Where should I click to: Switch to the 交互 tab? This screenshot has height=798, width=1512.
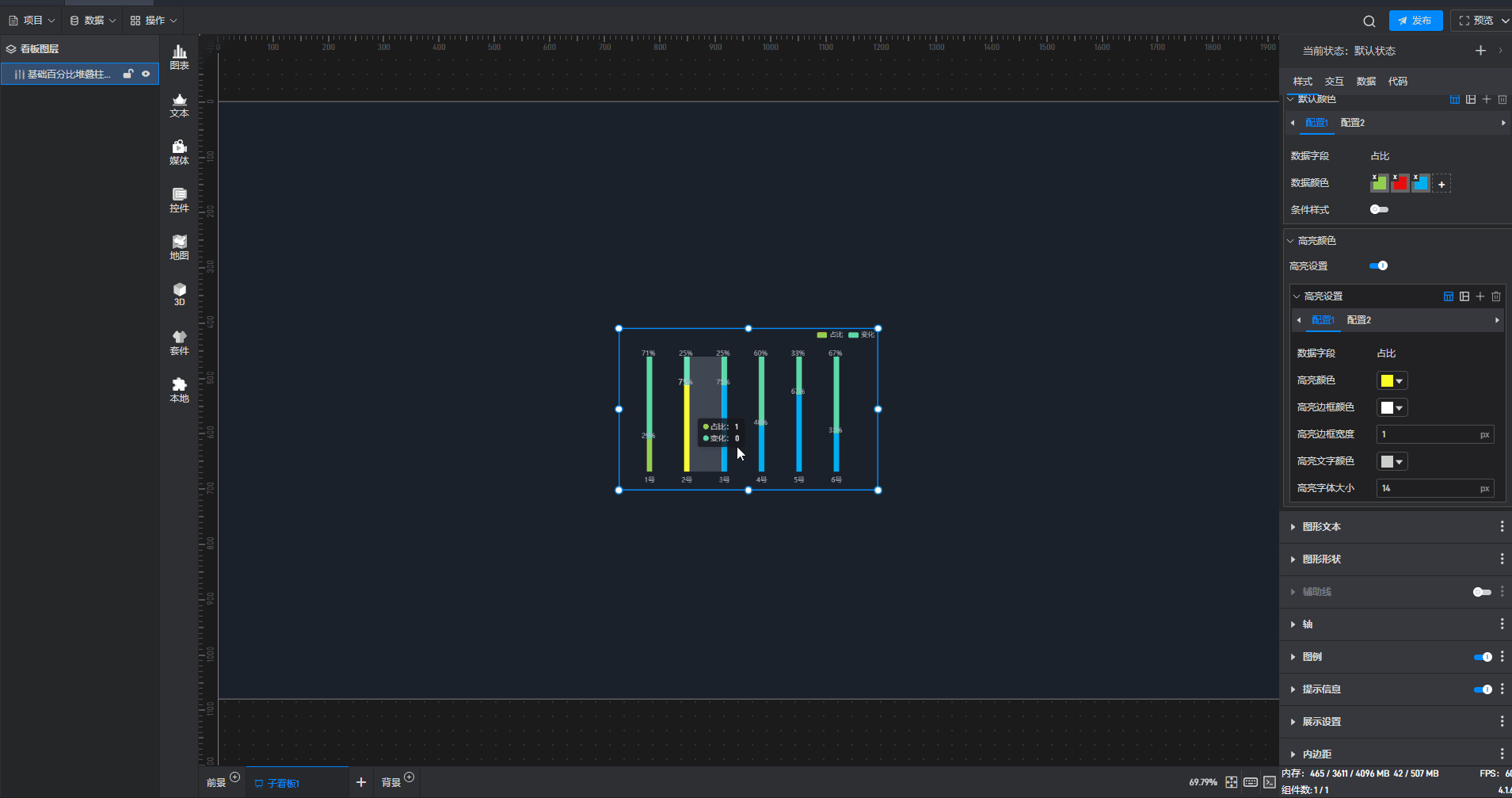(x=1334, y=82)
